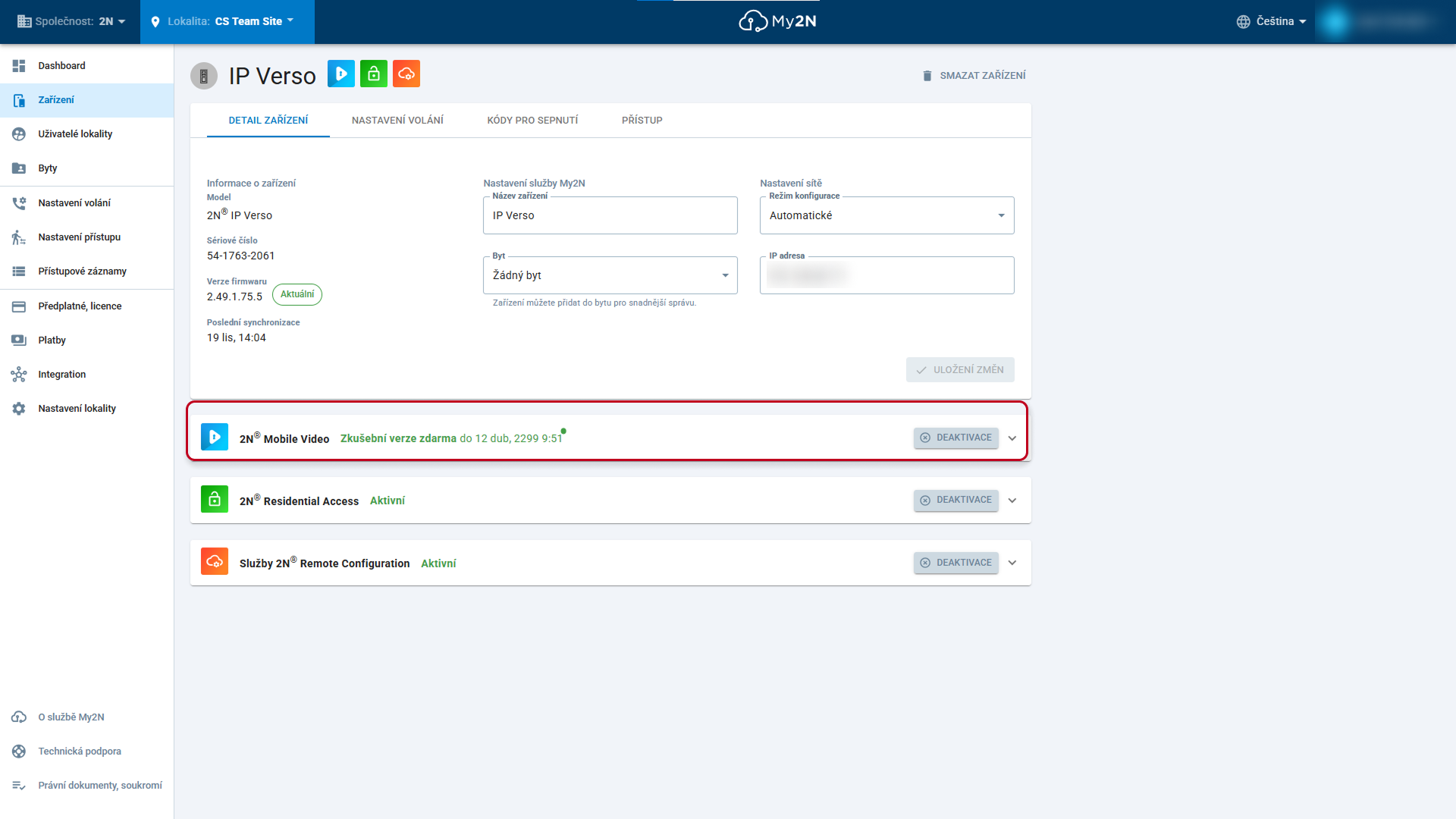
Task: Click the Nastavení volání phone icon
Action: [x=19, y=203]
